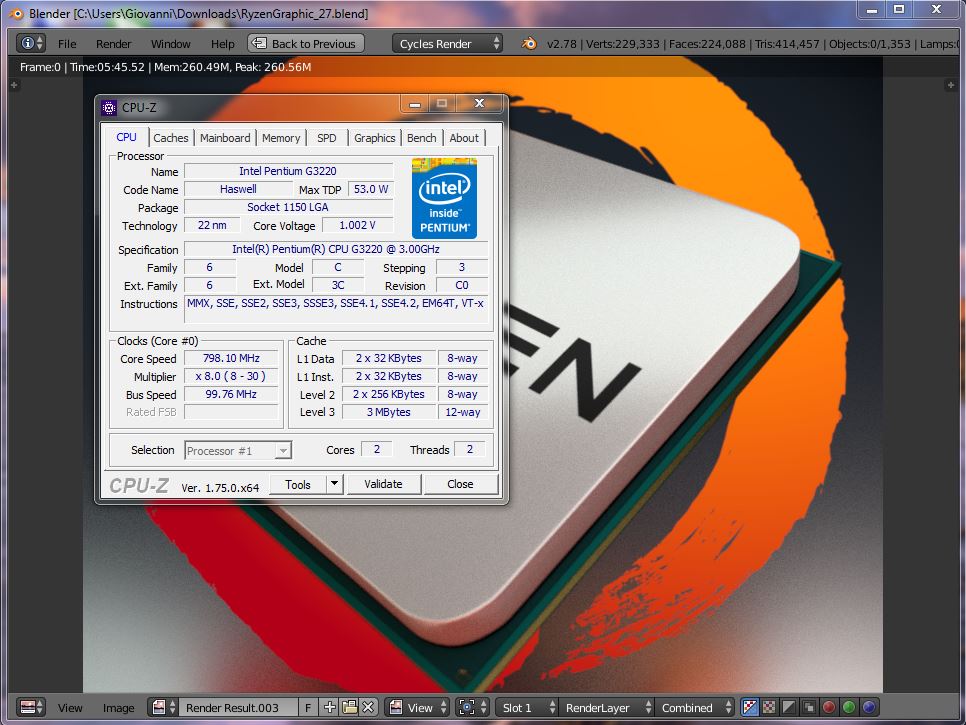966x725 pixels.
Task: Click the 'Socket 1150 LGA' package value
Action: tap(288, 207)
